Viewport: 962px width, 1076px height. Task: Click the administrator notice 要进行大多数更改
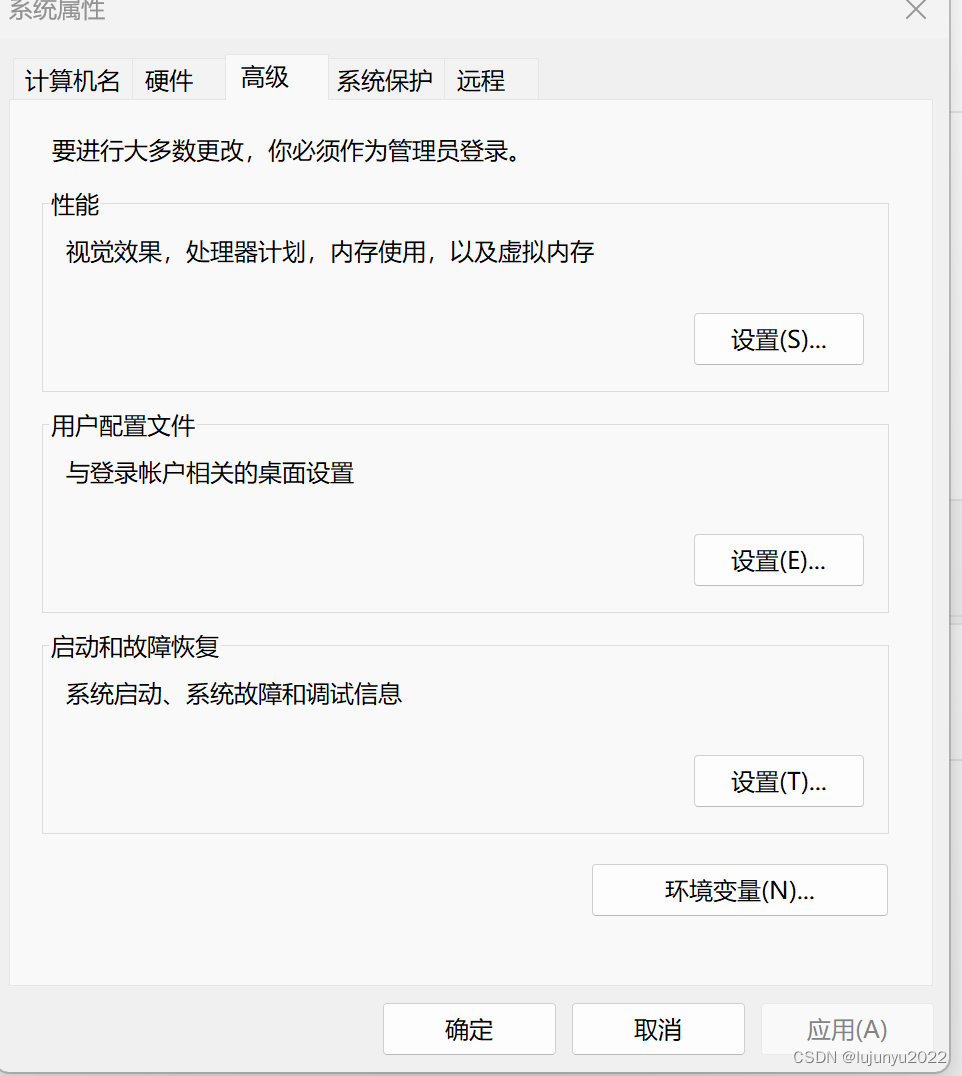click(288, 150)
